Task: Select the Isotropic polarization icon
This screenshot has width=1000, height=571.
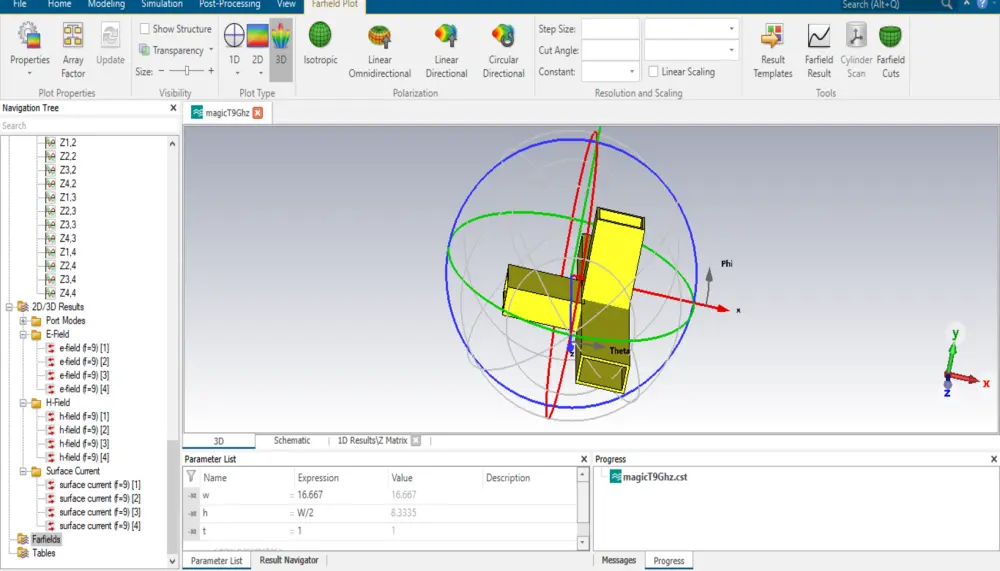Action: click(320, 43)
